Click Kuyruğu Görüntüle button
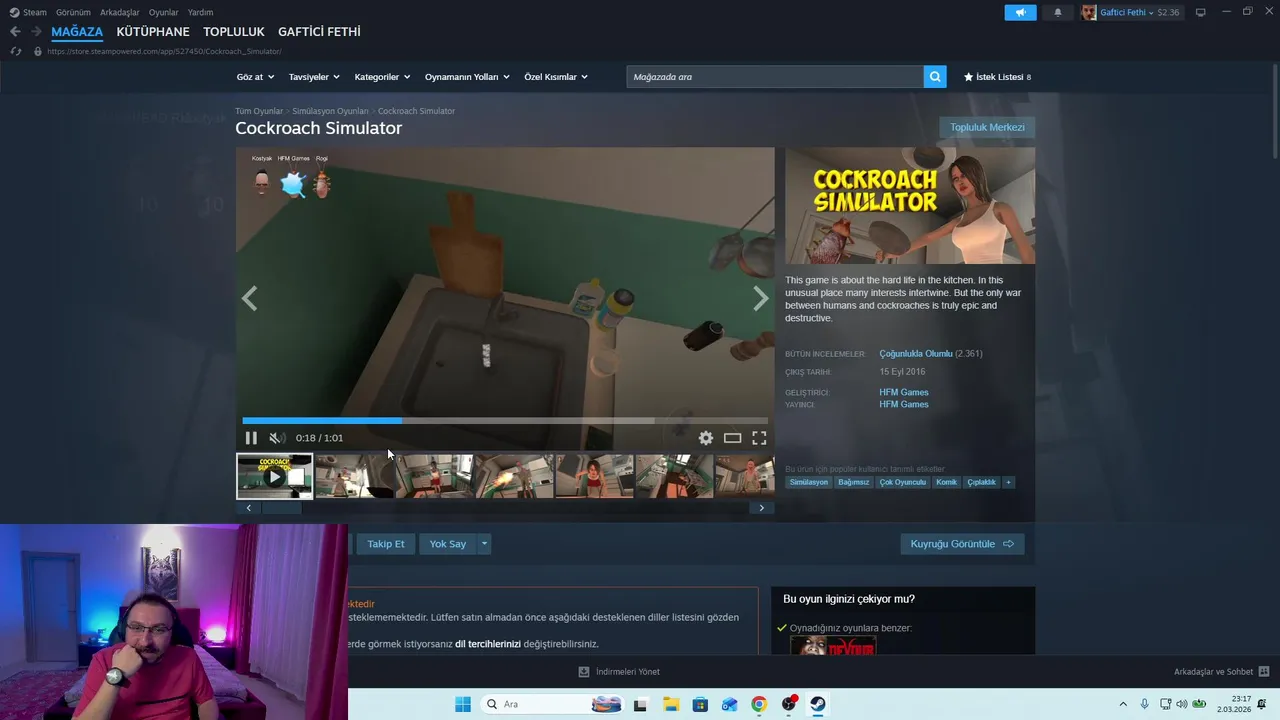This screenshot has width=1280, height=720. 962,544
